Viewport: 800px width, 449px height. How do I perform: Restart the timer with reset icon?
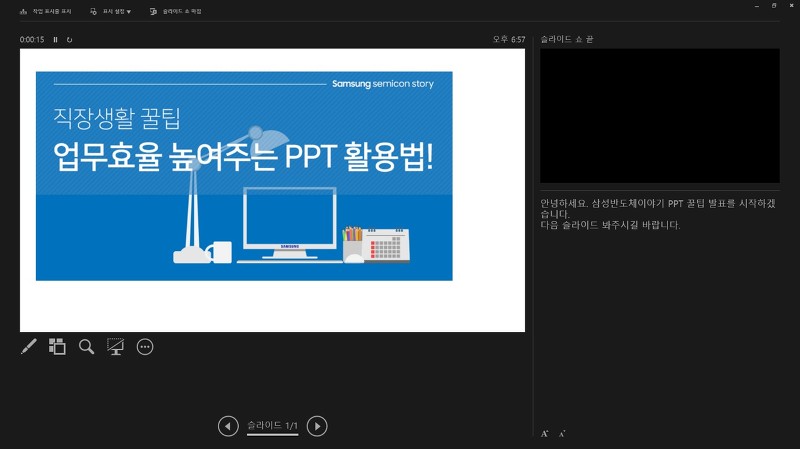point(69,39)
